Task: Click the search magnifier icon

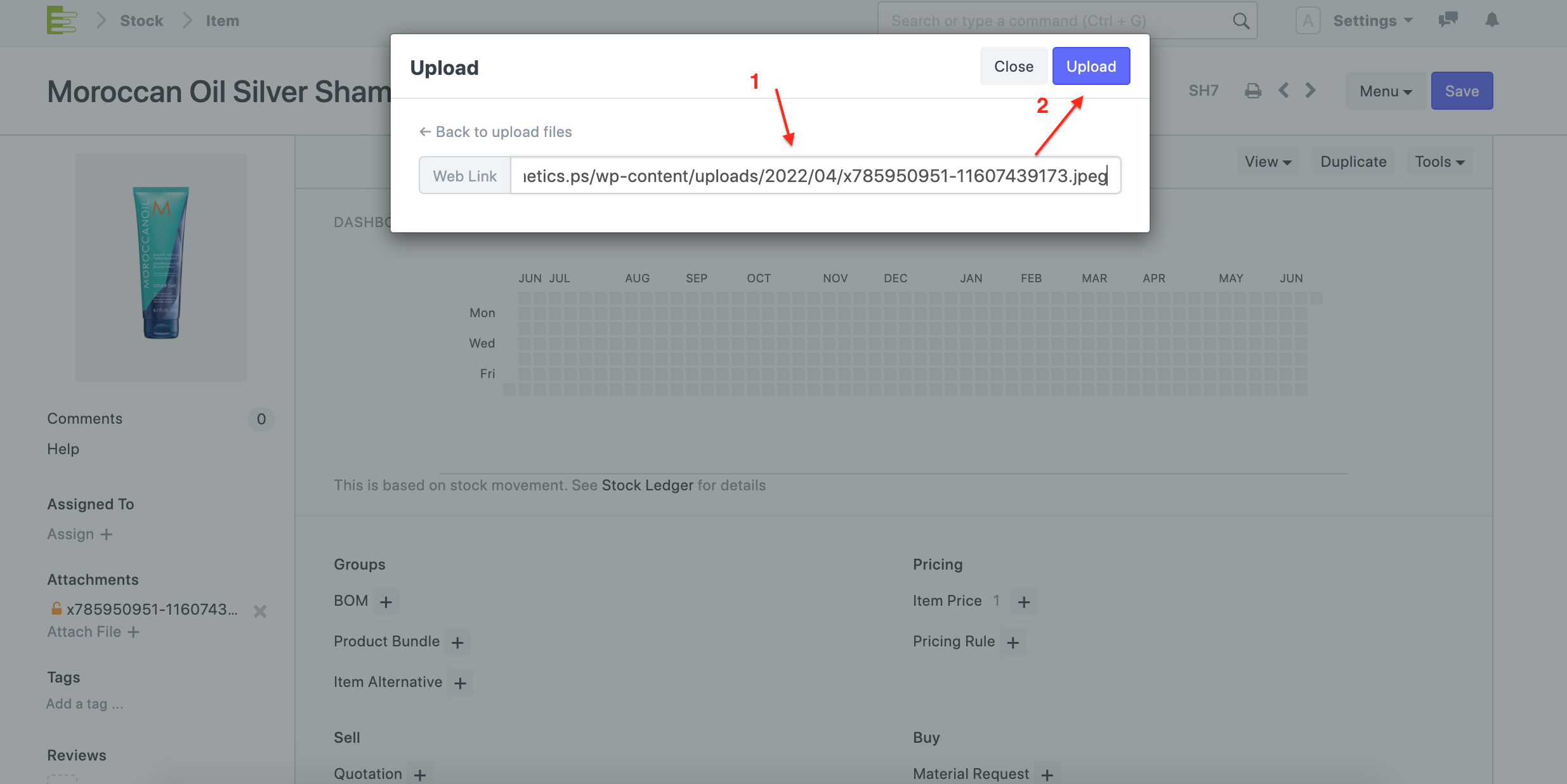Action: [1241, 21]
